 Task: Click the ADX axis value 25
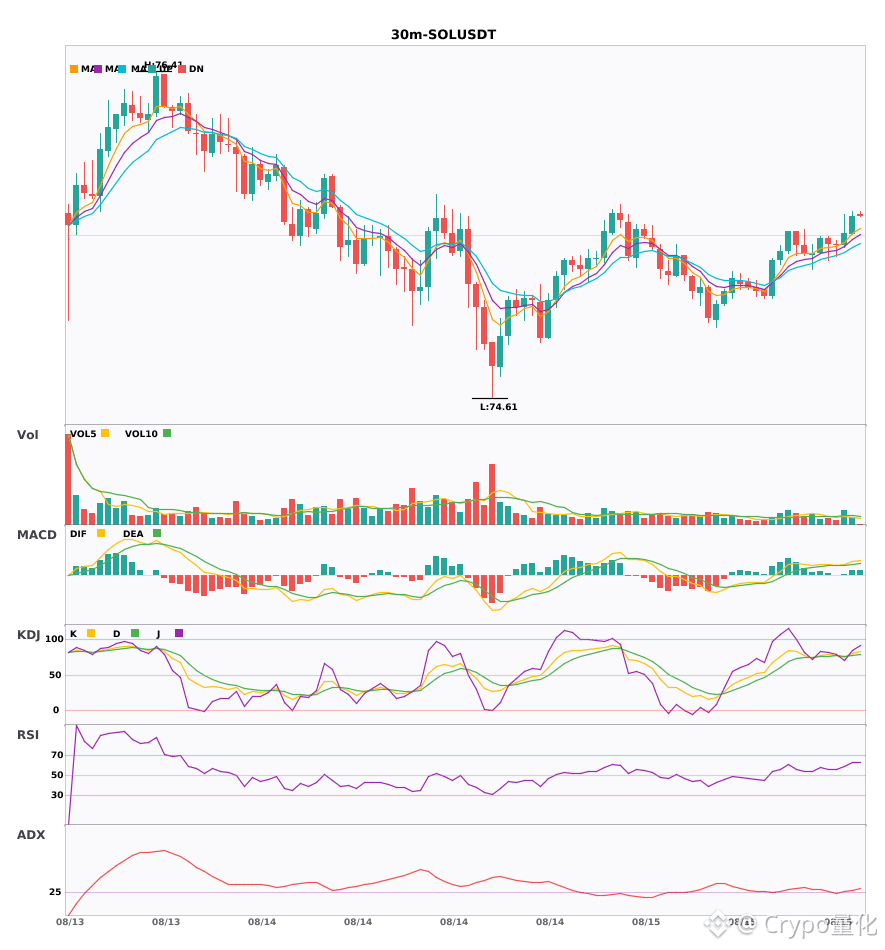(x=55, y=892)
